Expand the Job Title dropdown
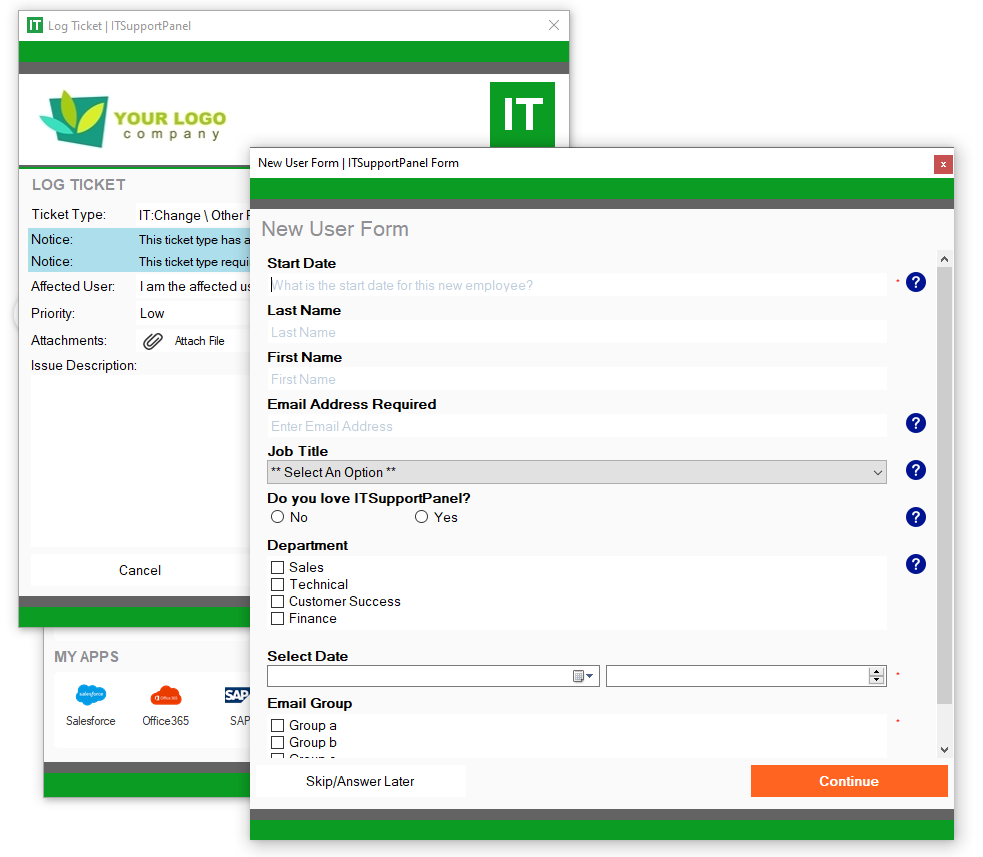Image resolution: width=983 pixels, height=857 pixels. tap(576, 472)
